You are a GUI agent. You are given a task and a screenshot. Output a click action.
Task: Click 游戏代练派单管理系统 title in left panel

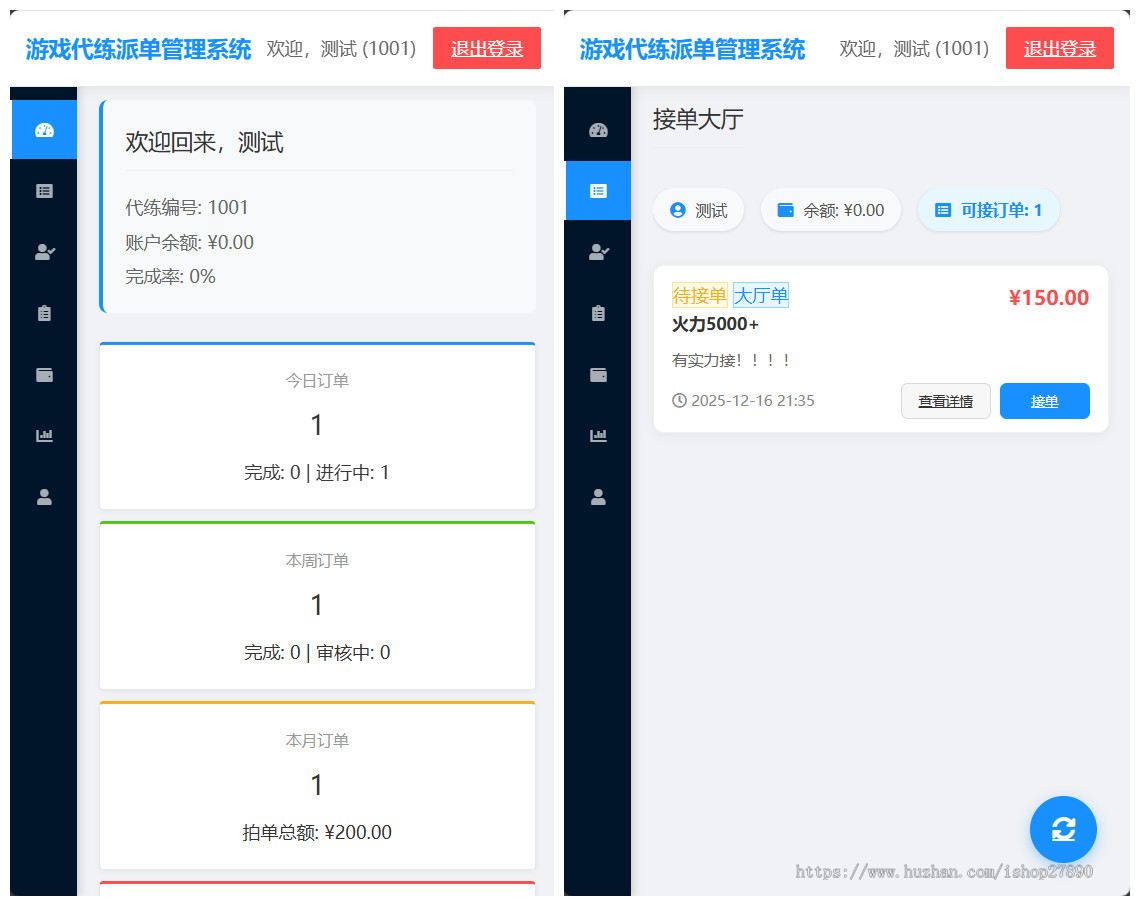click(x=138, y=49)
